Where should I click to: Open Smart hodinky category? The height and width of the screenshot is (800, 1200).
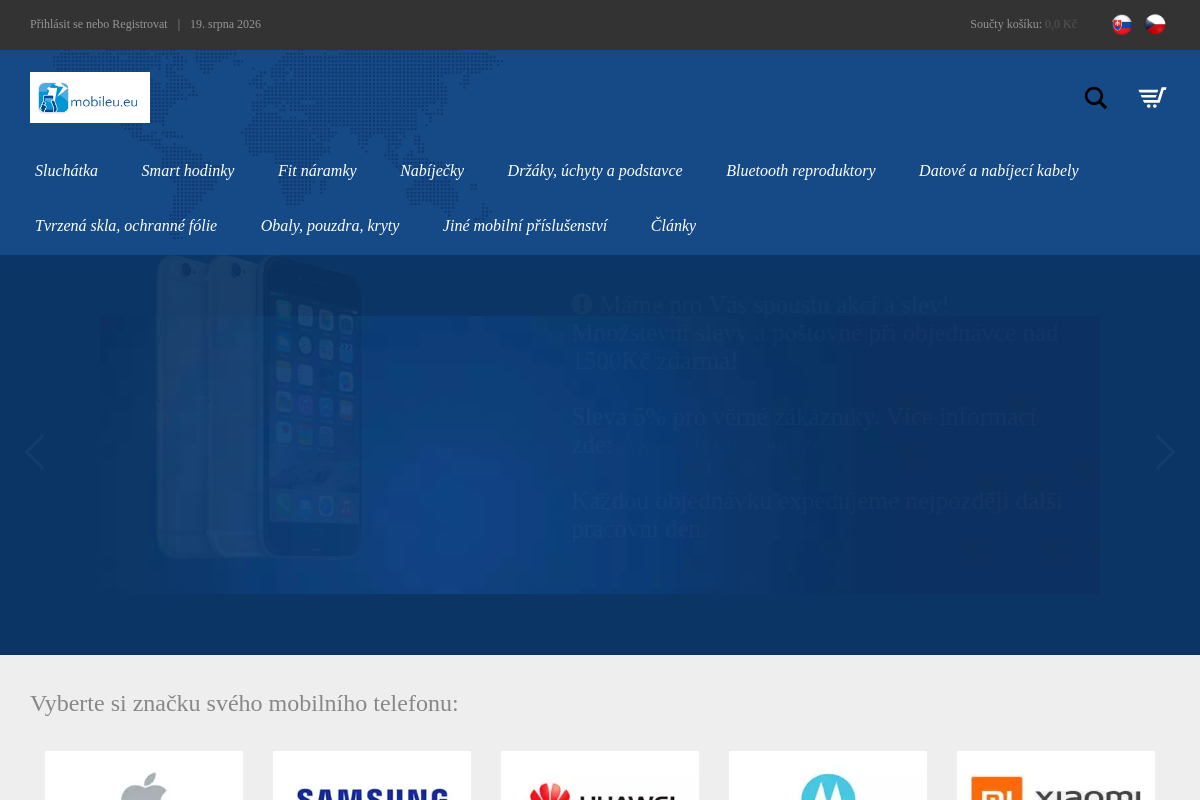click(x=188, y=171)
